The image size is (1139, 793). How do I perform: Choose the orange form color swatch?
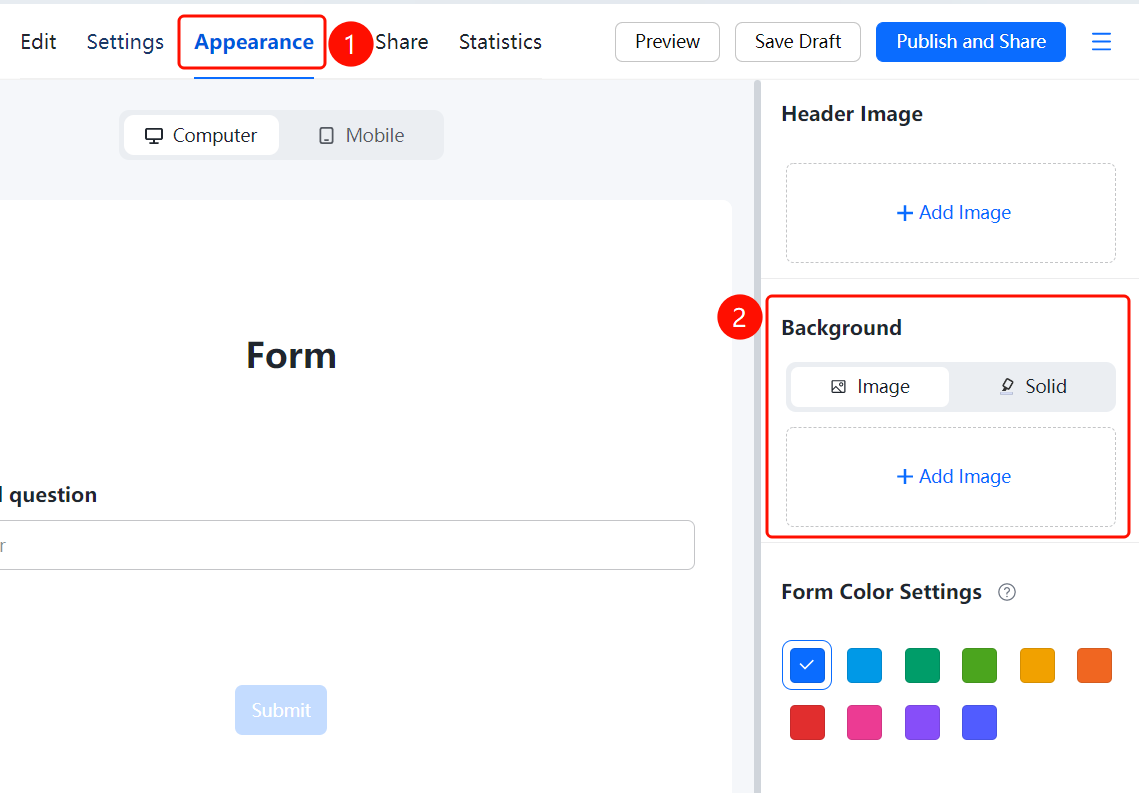click(1094, 665)
